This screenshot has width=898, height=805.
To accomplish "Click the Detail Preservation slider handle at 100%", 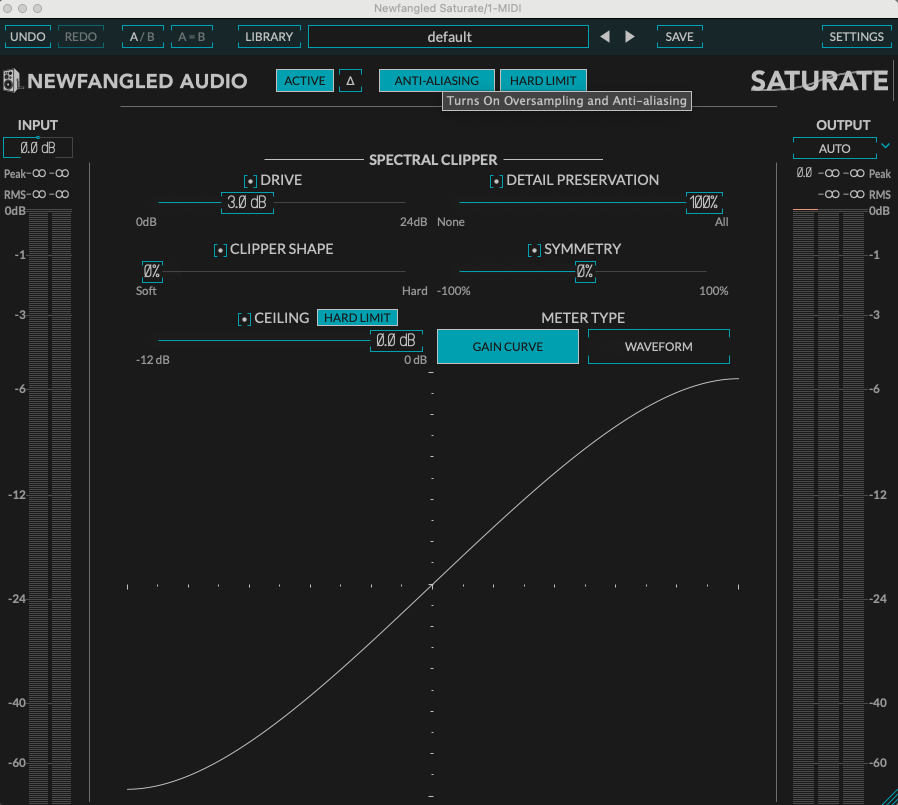I will tap(704, 202).
